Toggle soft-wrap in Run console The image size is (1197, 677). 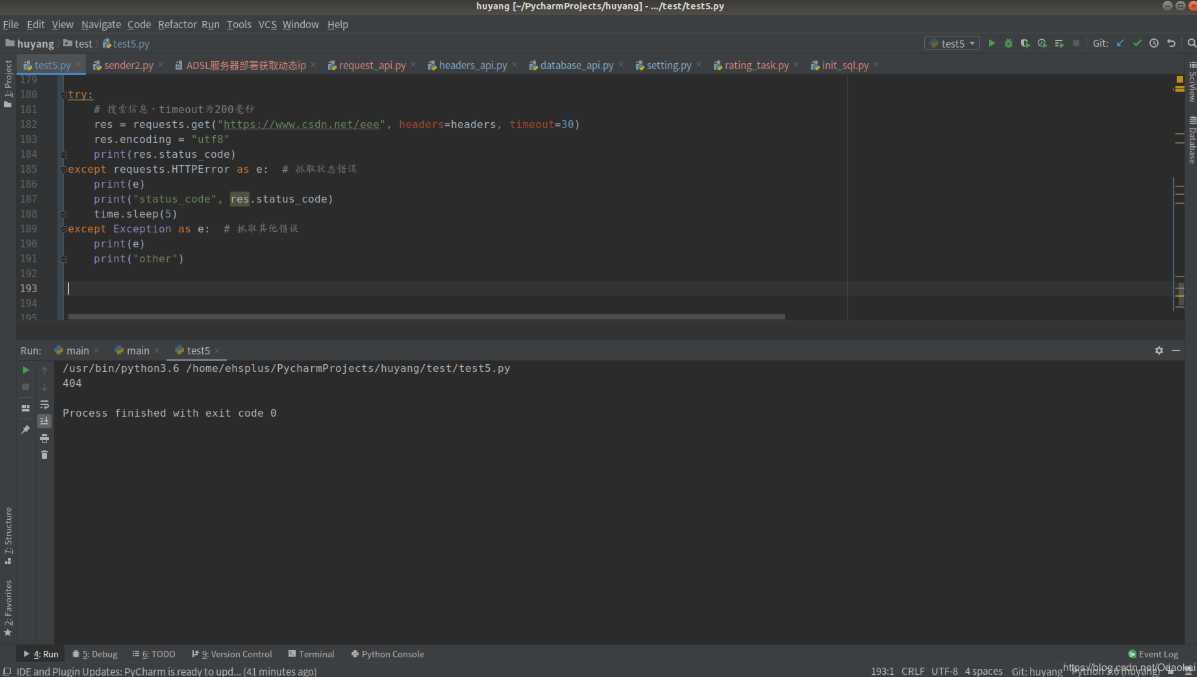point(44,404)
